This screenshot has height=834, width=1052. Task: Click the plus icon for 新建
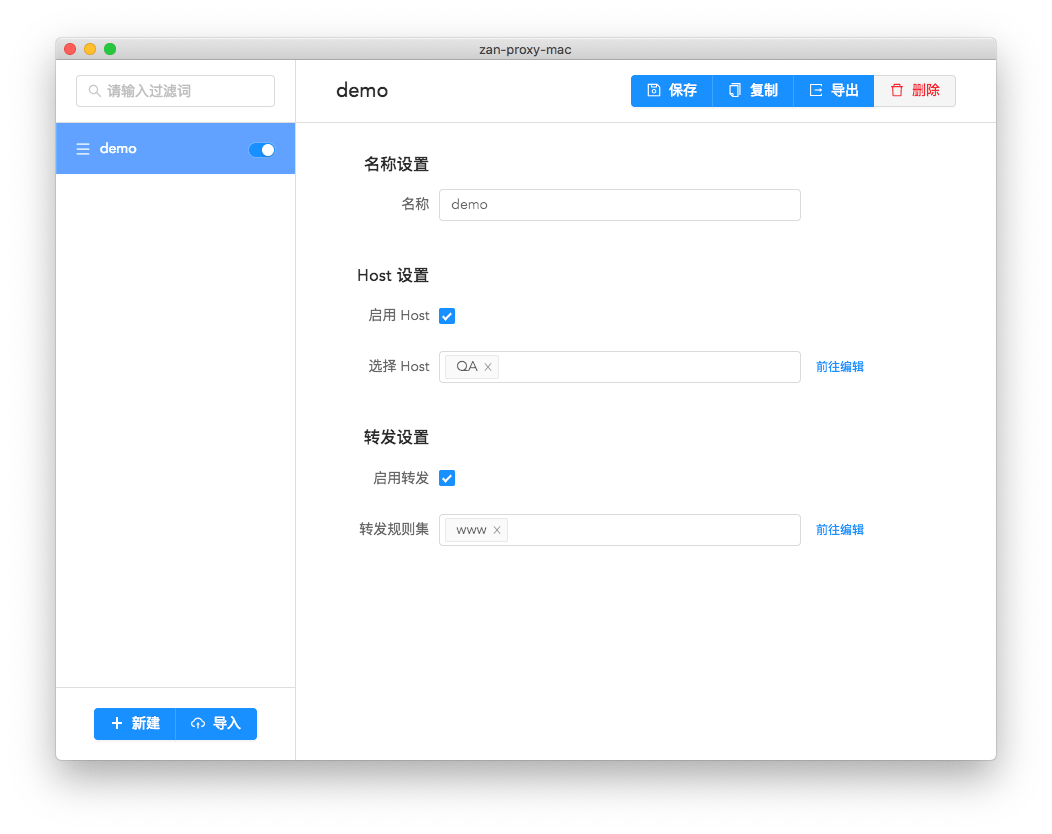click(x=117, y=723)
